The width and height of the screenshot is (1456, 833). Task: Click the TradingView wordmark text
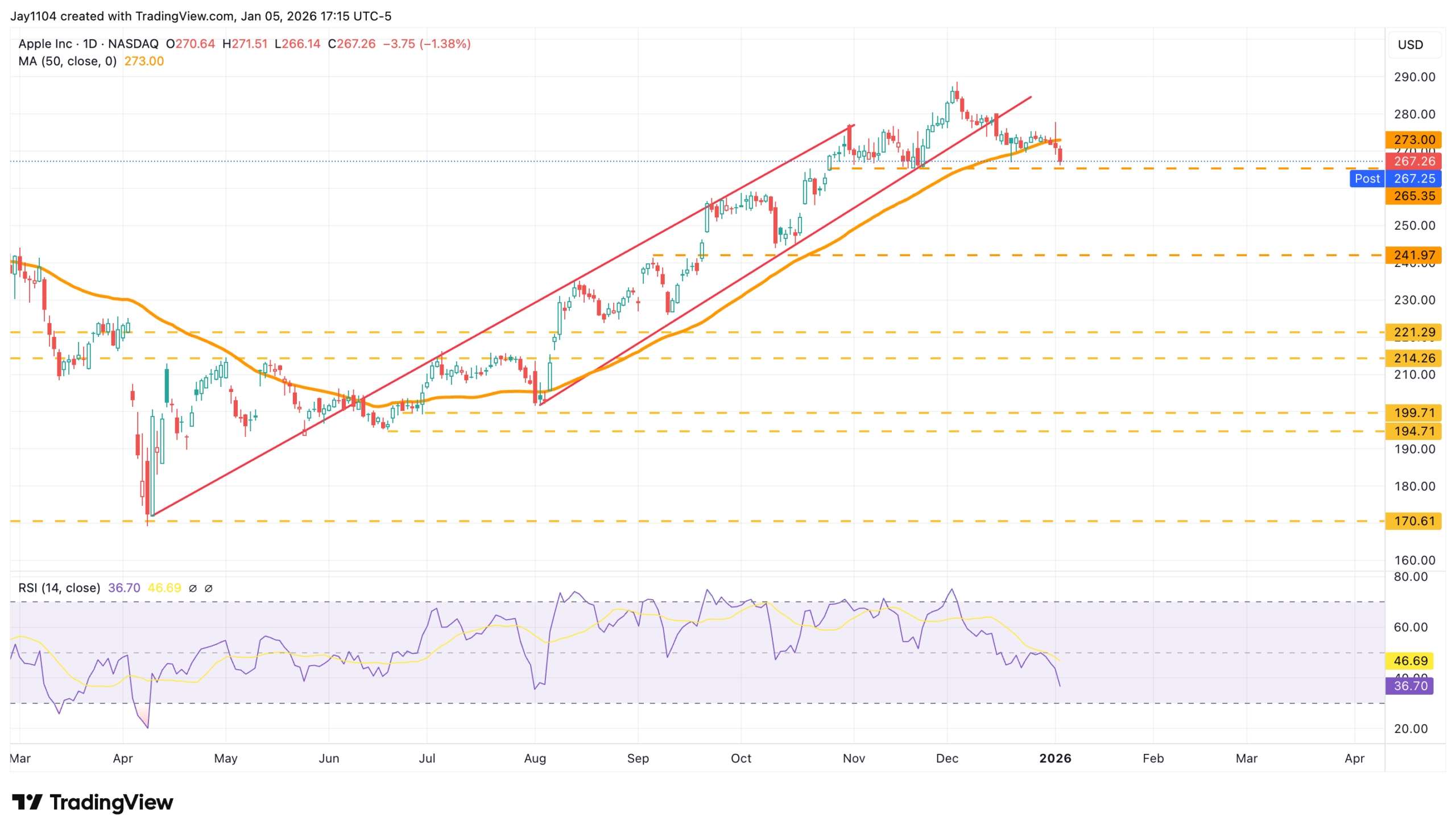click(111, 802)
